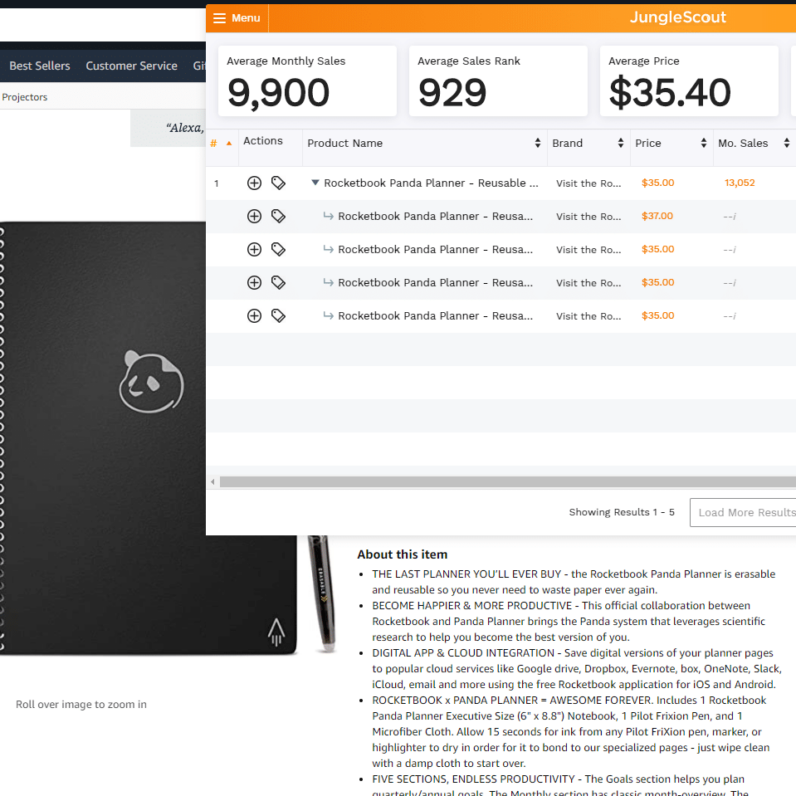Viewport: 796px width, 796px height.
Task: Click the plus icon for the $37.00 variant
Action: [x=254, y=216]
